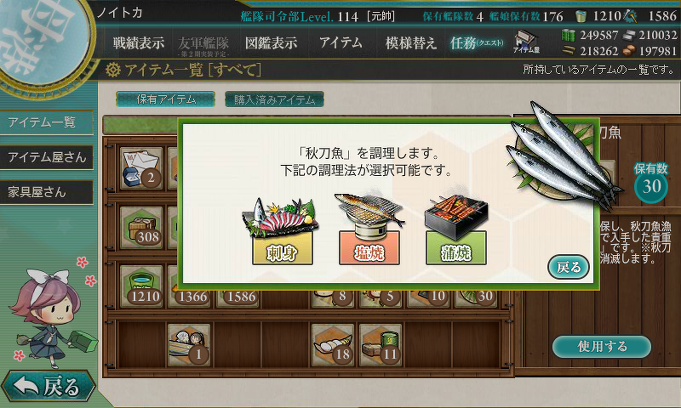Open 図鑑表示 from the top menu
Screen dimensions: 681x408
[271, 43]
